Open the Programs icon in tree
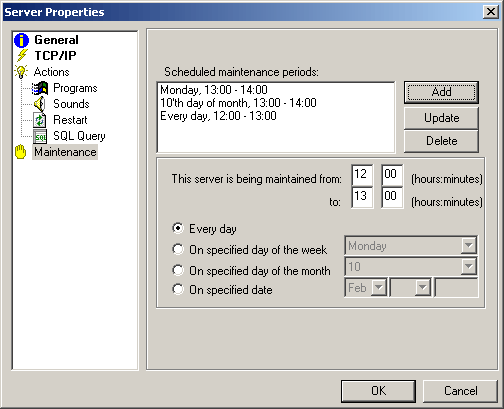Screen dimensions: 504x409 tap(40, 88)
